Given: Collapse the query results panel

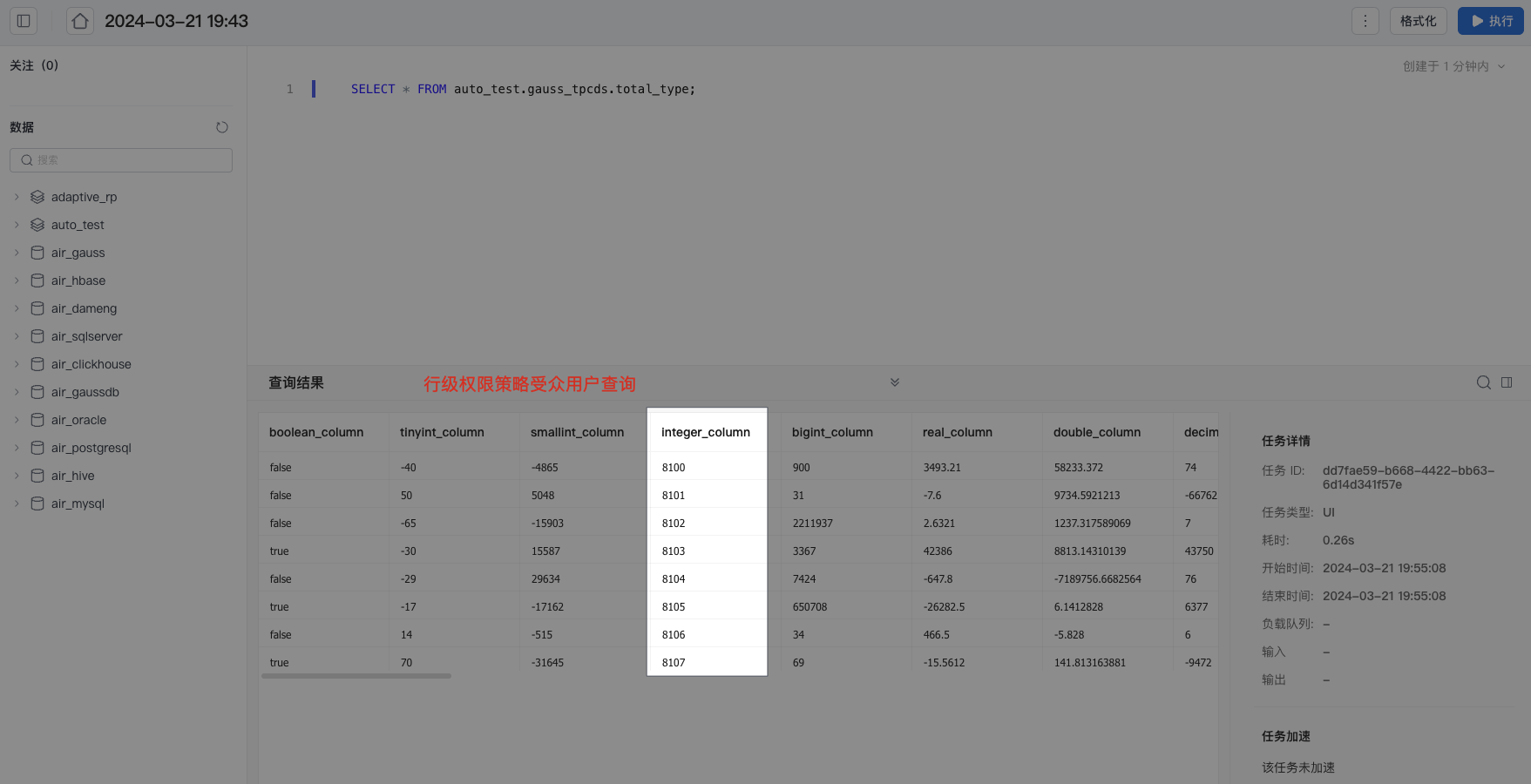Looking at the screenshot, I should (x=894, y=382).
